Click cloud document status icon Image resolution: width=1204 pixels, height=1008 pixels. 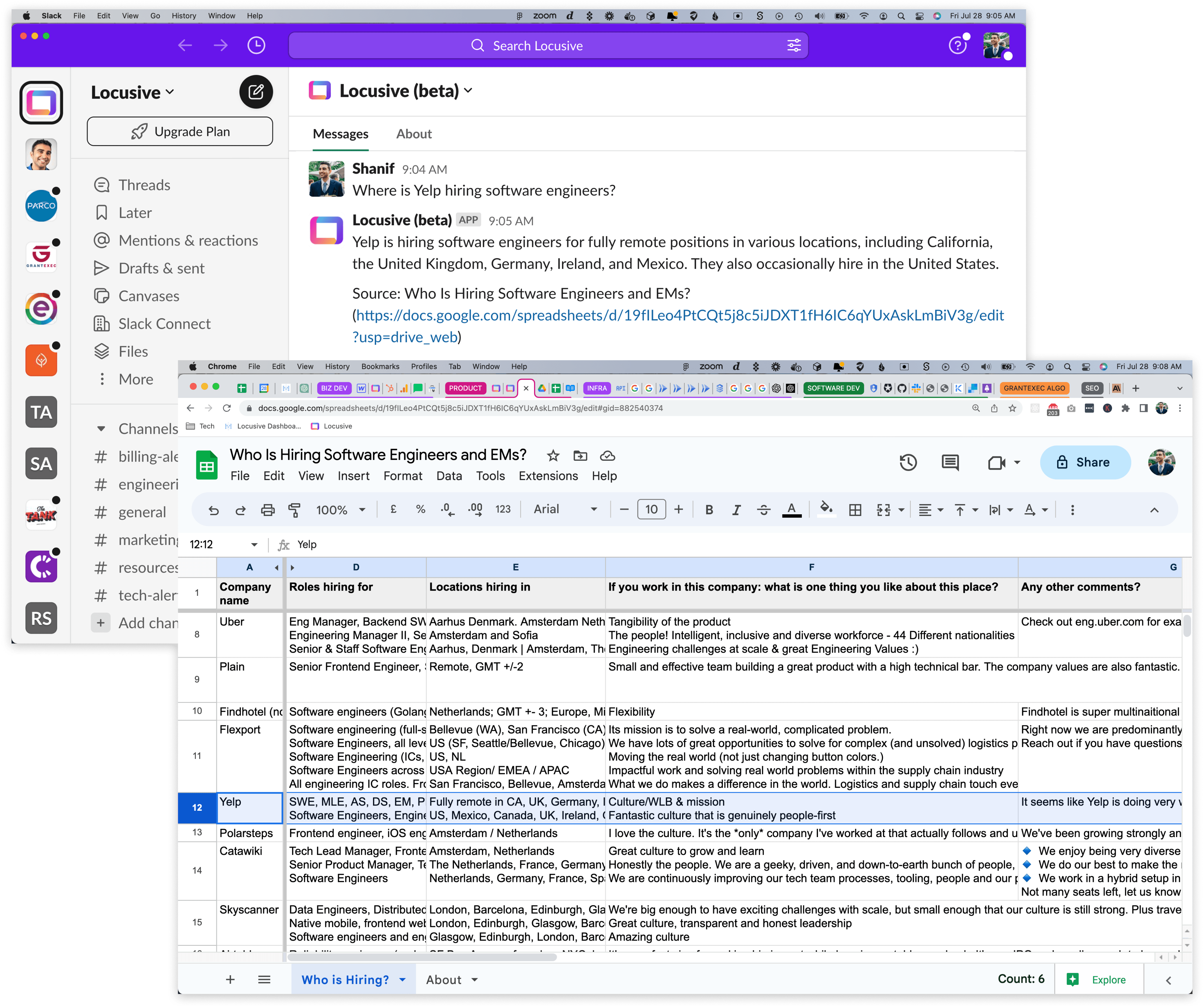(607, 456)
